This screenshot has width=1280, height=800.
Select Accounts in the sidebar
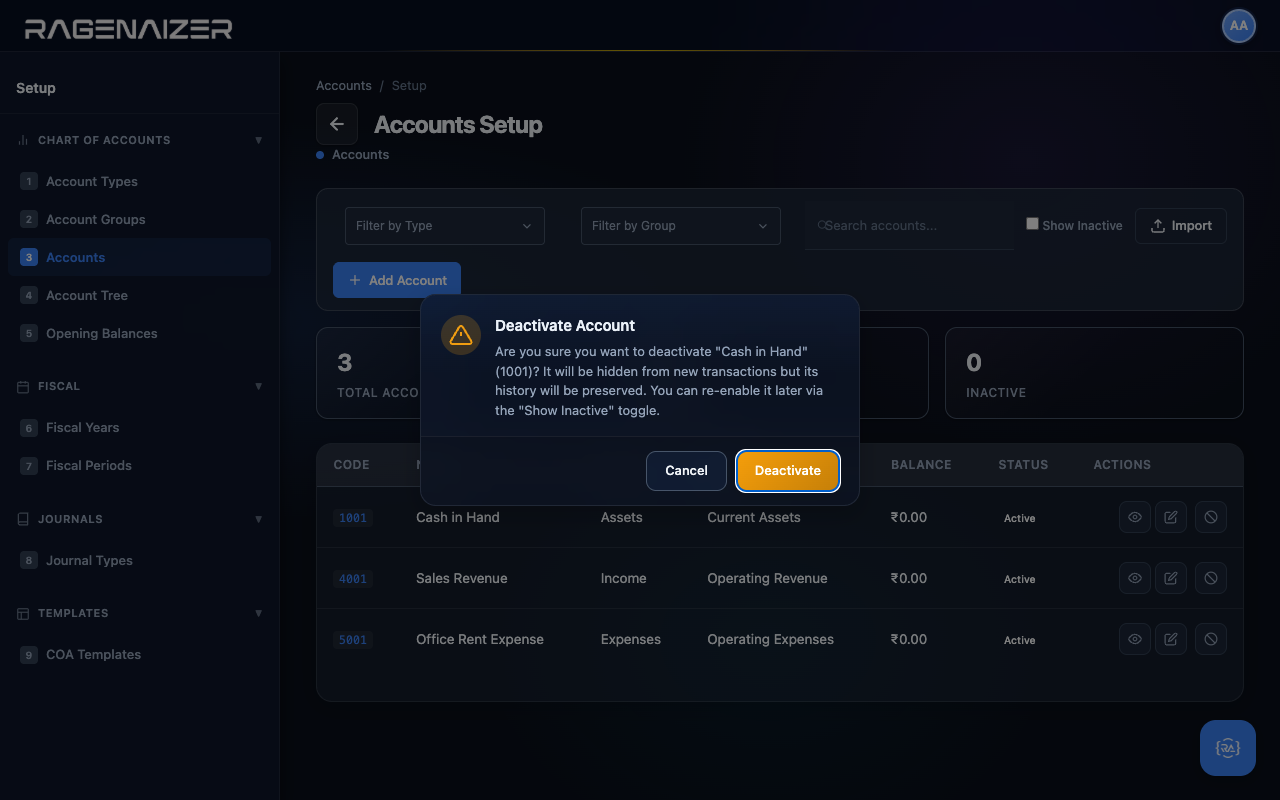click(140, 257)
